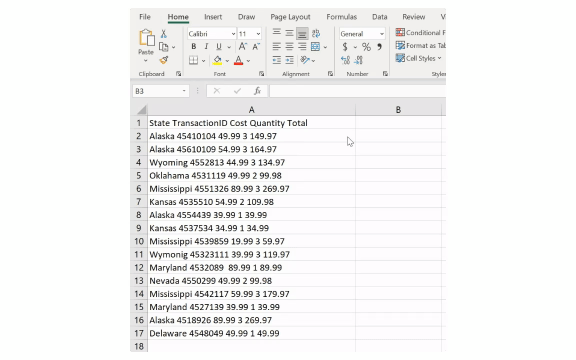Open the Cell Styles gallery
This screenshot has height=360, width=576.
tap(418, 58)
